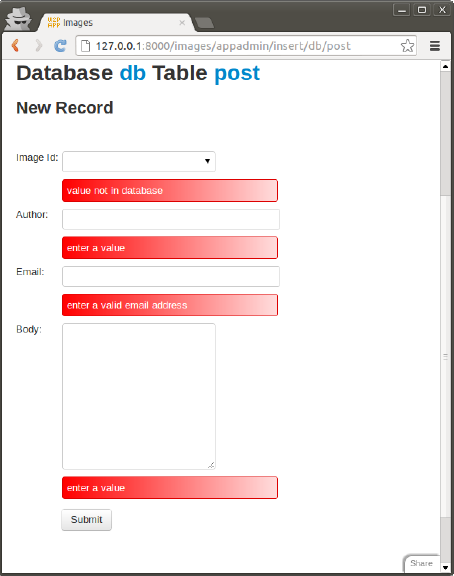
Task: Focus the Email input field
Action: click(171, 276)
